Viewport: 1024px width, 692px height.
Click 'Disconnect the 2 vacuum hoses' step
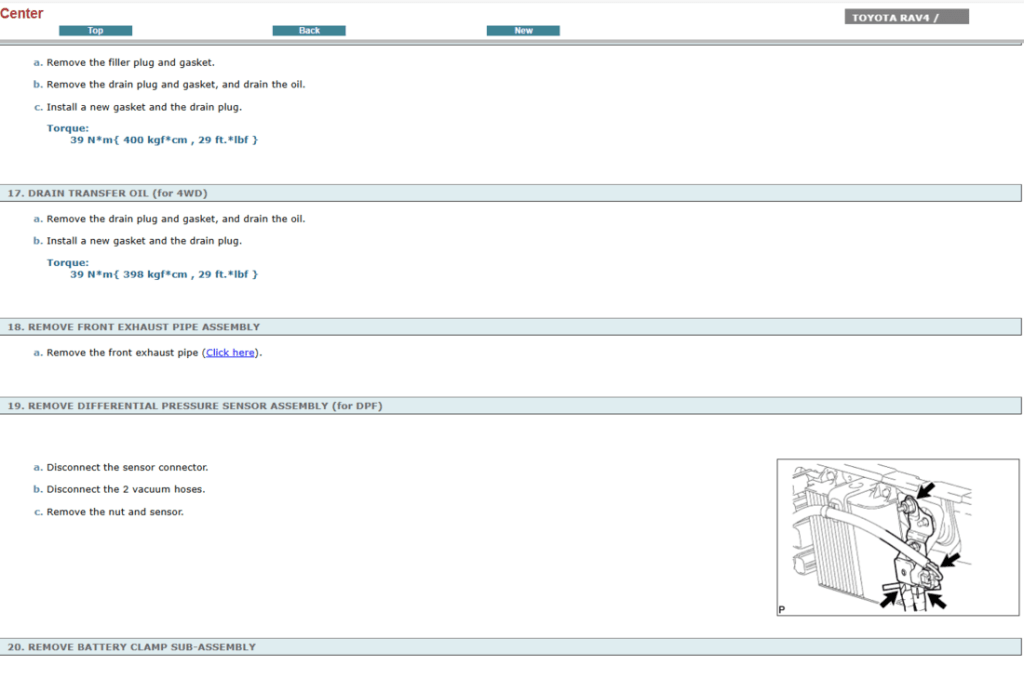125,489
